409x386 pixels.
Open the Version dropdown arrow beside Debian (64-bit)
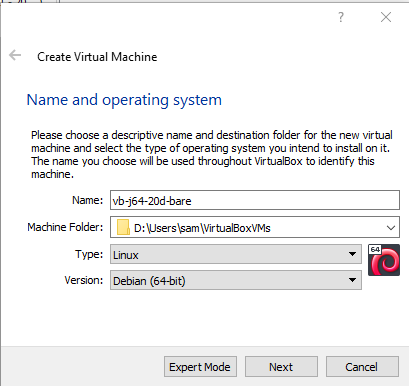coord(352,280)
